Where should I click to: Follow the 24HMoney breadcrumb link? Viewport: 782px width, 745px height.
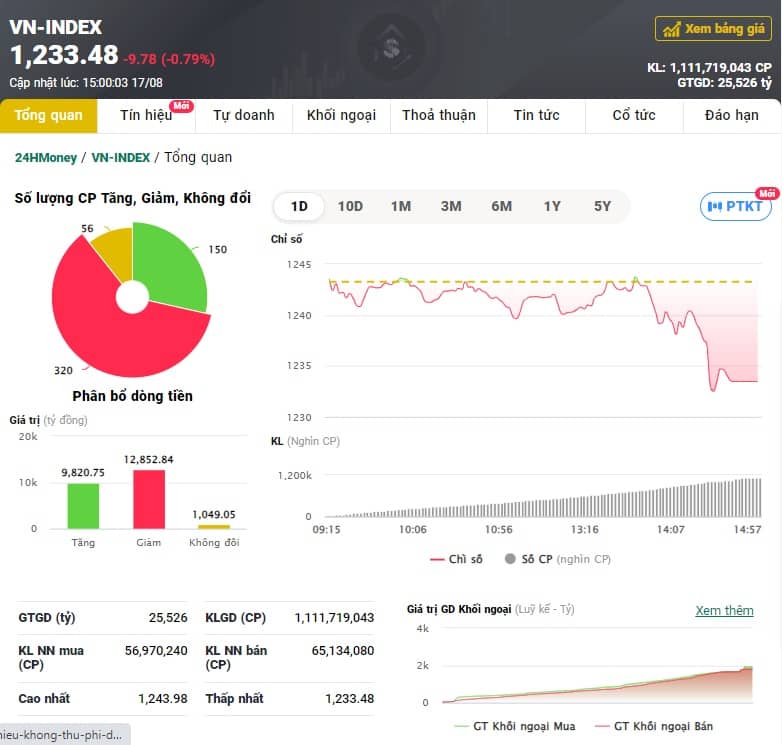pyautogui.click(x=46, y=158)
